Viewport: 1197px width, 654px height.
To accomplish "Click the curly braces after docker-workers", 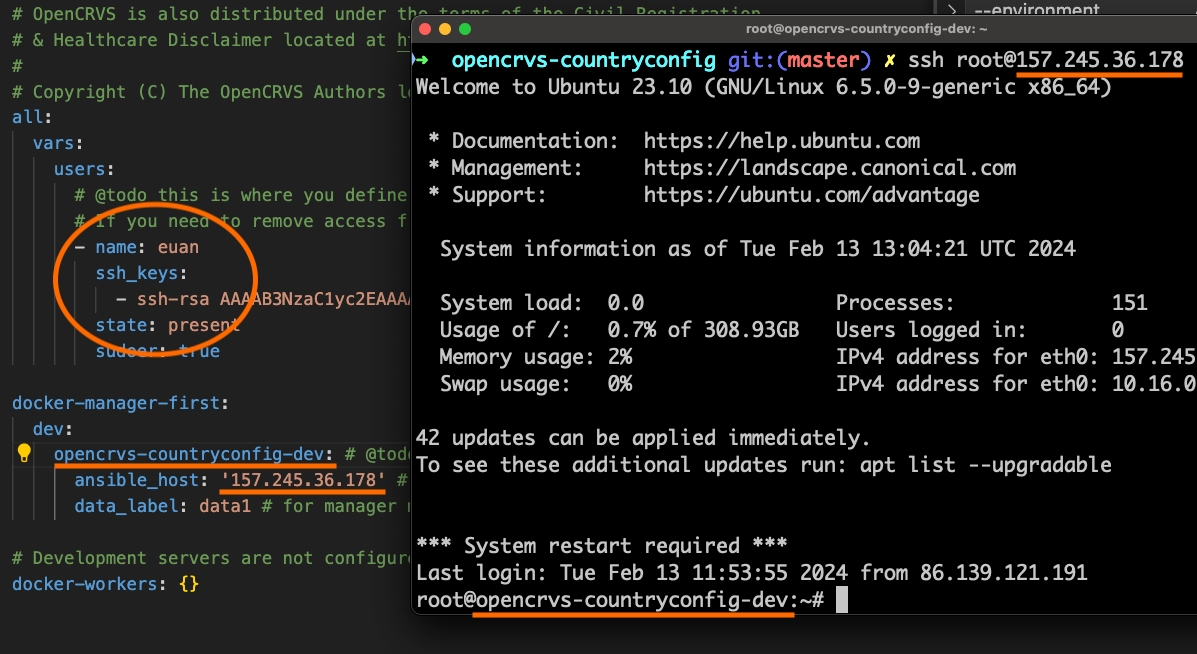I will pyautogui.click(x=188, y=583).
